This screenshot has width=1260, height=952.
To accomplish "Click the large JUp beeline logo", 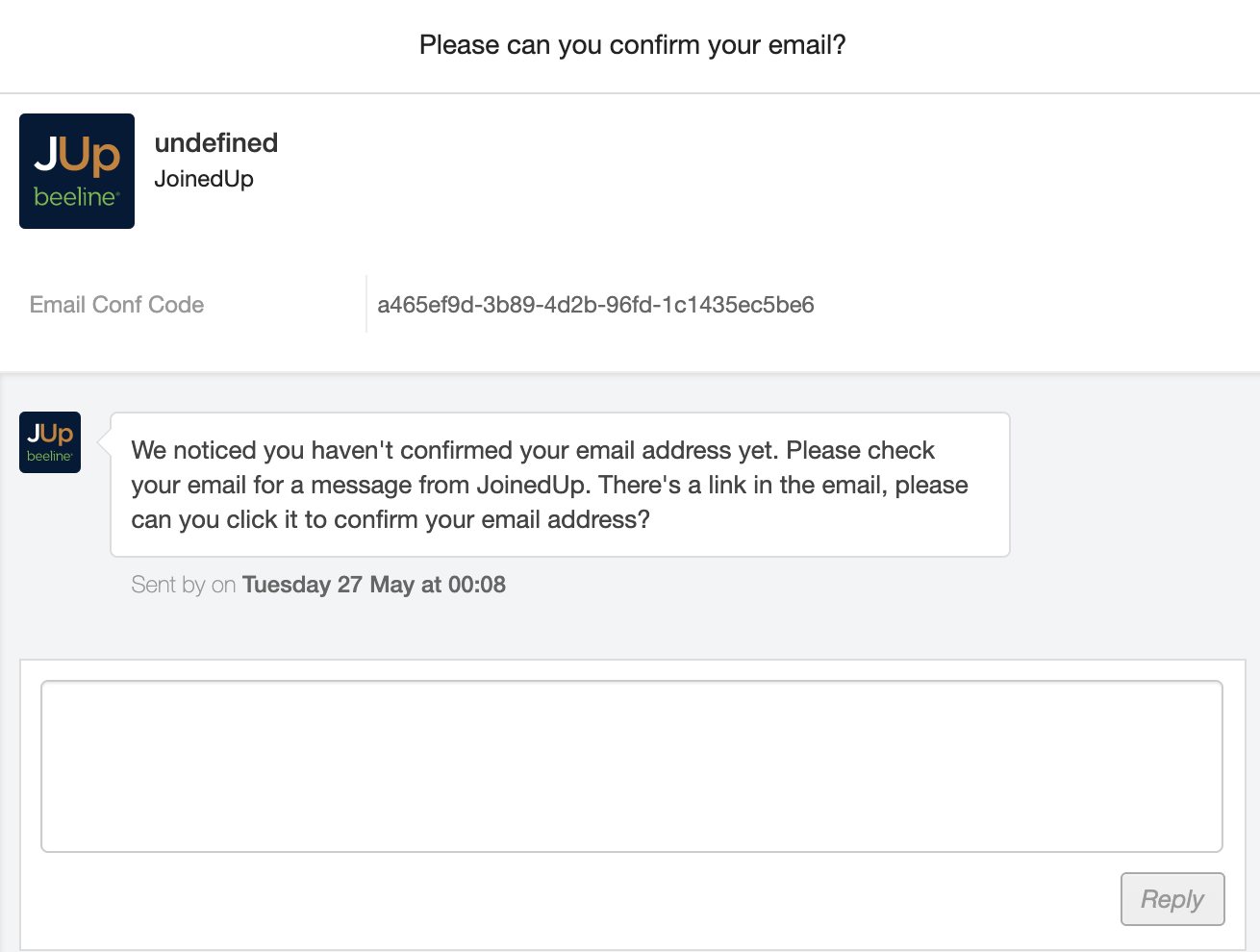I will (x=77, y=171).
